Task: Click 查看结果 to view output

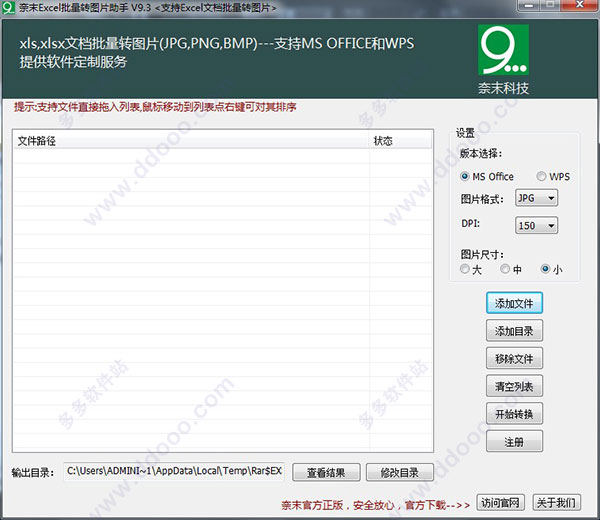Action: point(326,473)
